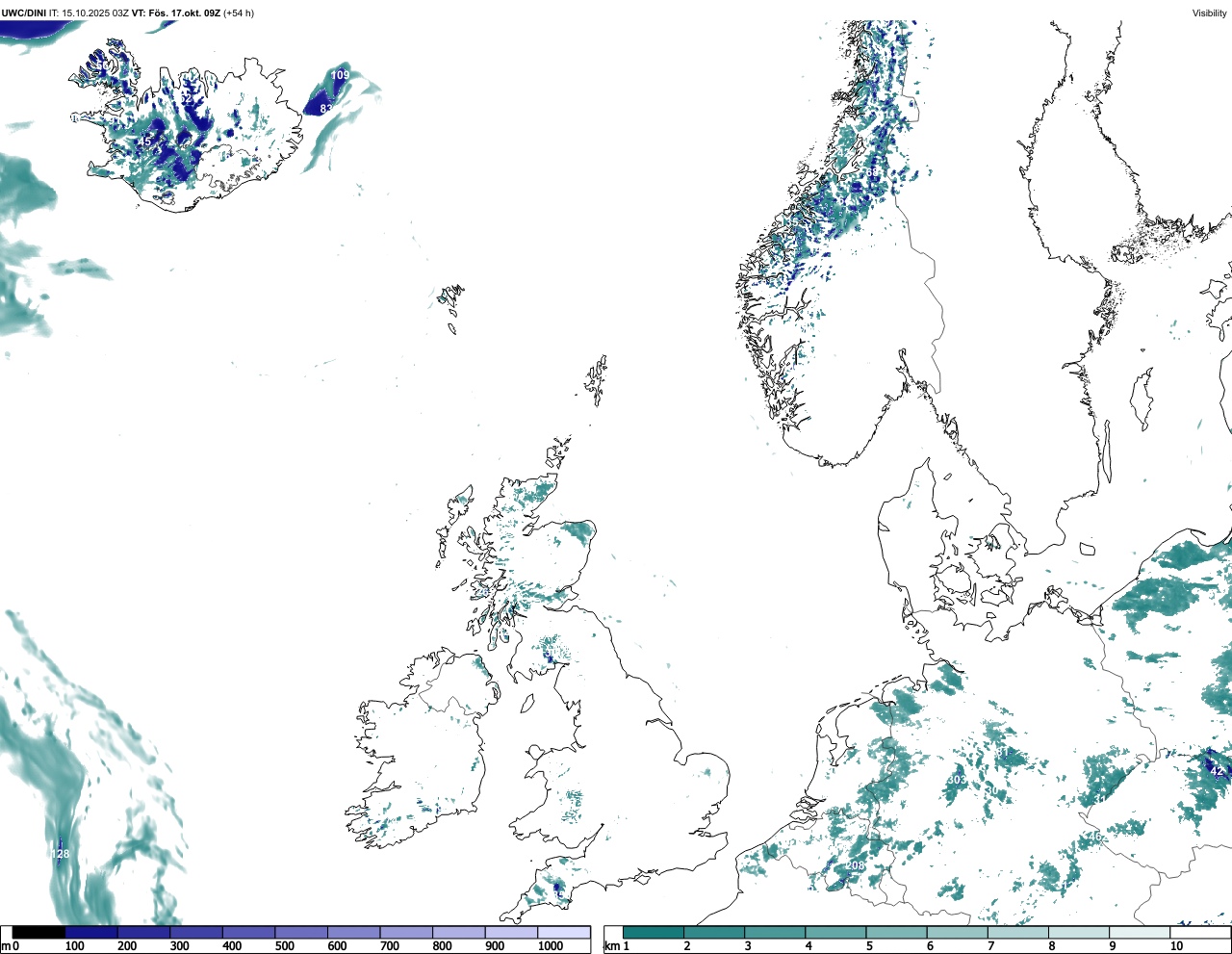Click the '208' value near Belgium
Screen dimensions: 1232x954
coord(855,866)
